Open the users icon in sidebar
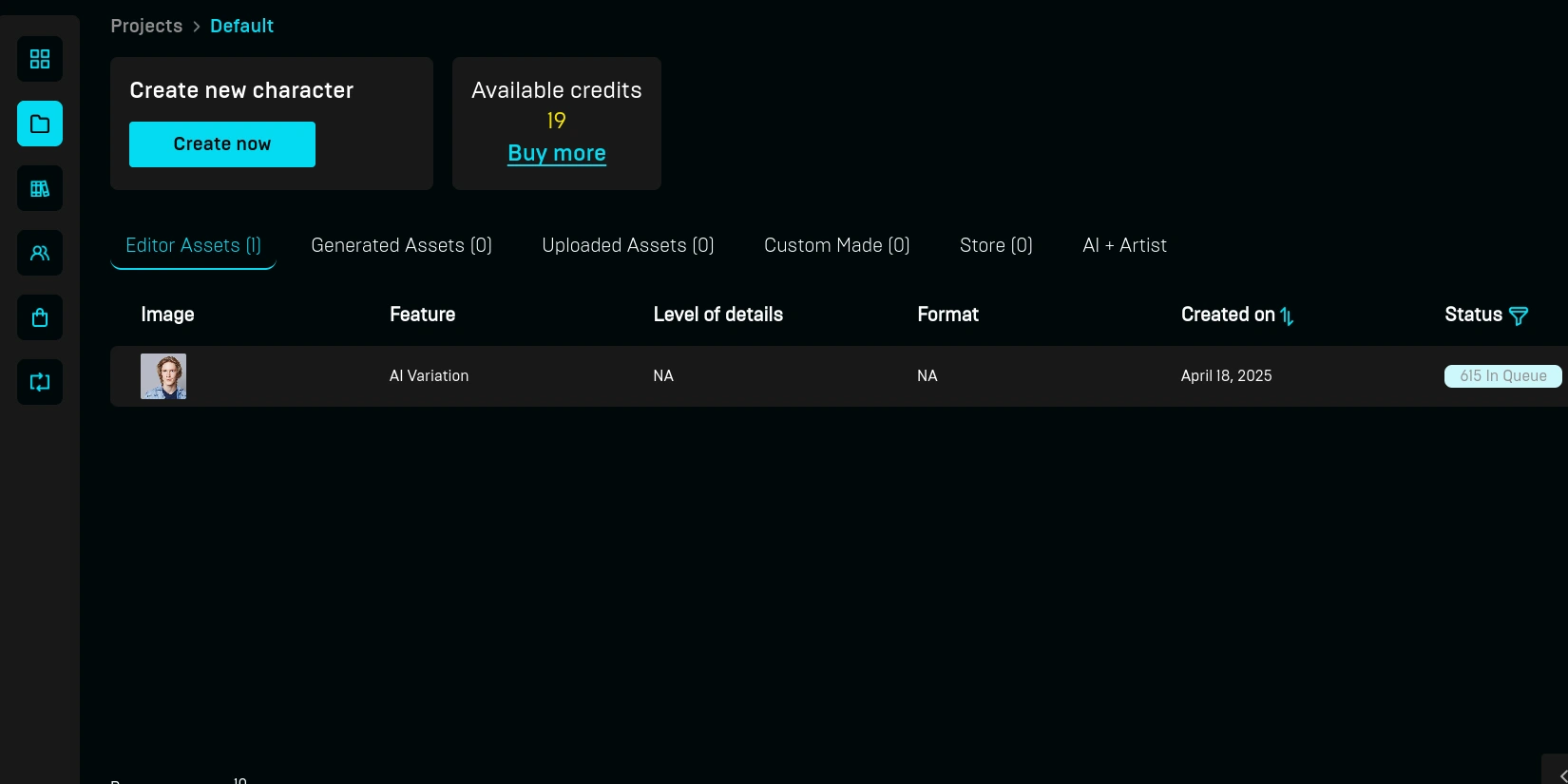This screenshot has width=1568, height=784. 40,253
